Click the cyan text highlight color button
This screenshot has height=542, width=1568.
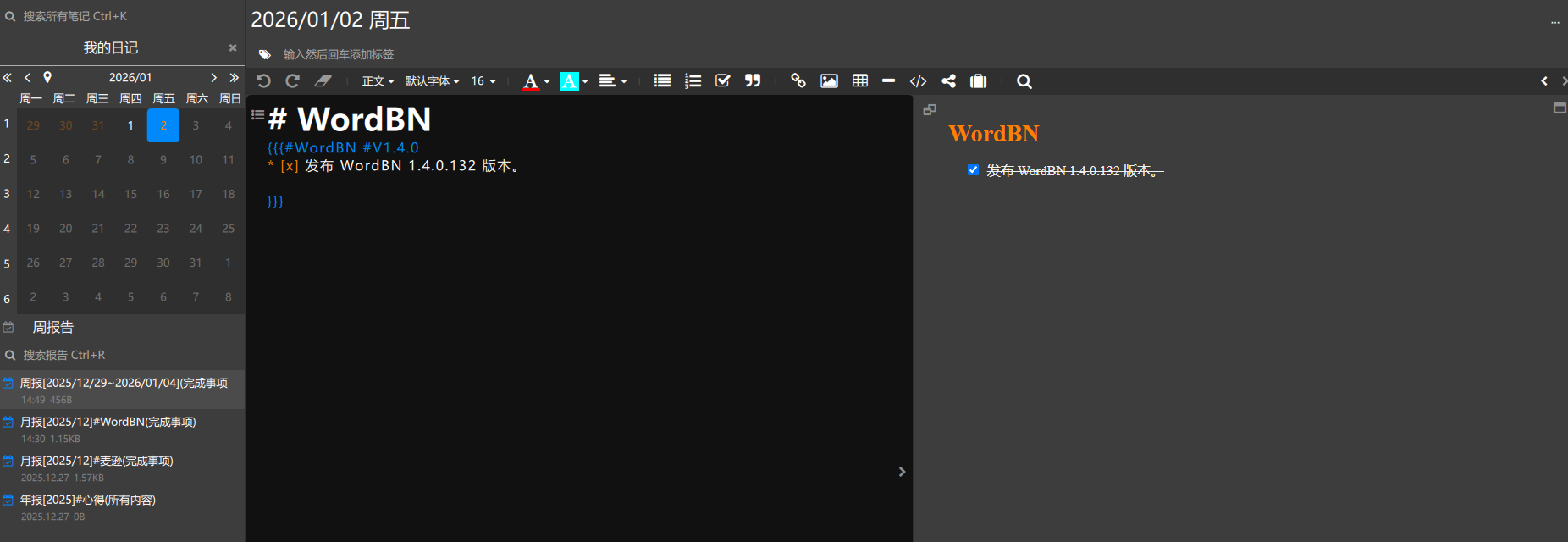[569, 81]
